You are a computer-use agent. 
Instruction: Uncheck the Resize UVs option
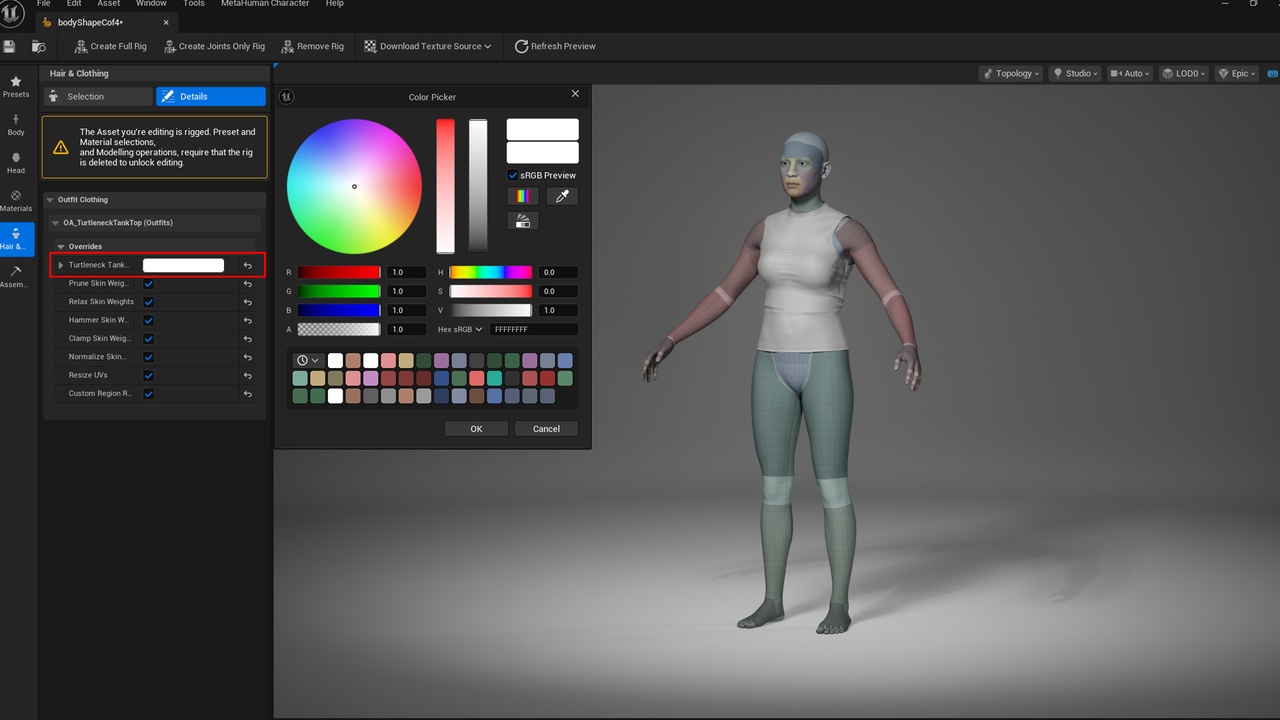tap(148, 376)
